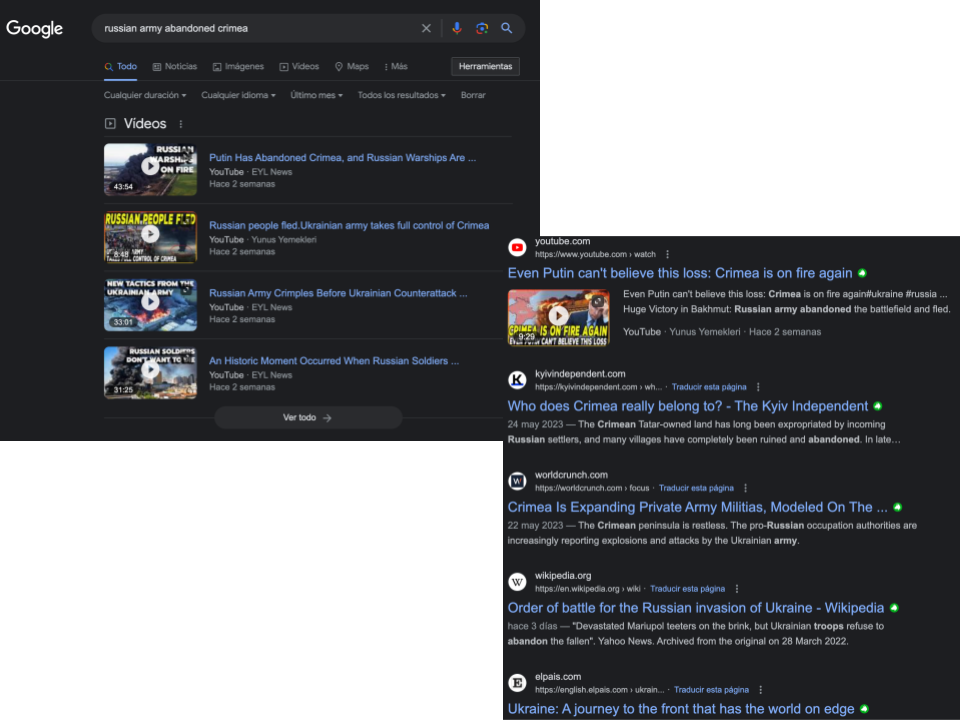The image size is (960, 720).
Task: Click Borrar to reset filters
Action: 473,95
